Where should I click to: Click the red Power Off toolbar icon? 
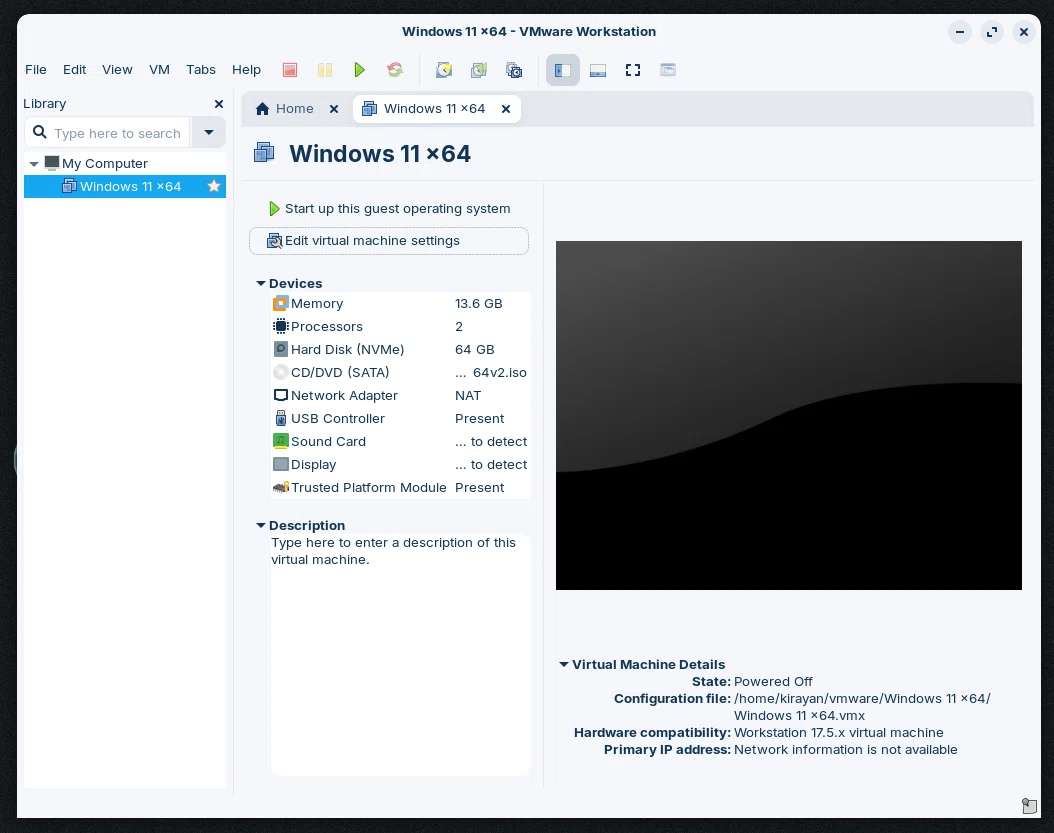coord(290,70)
